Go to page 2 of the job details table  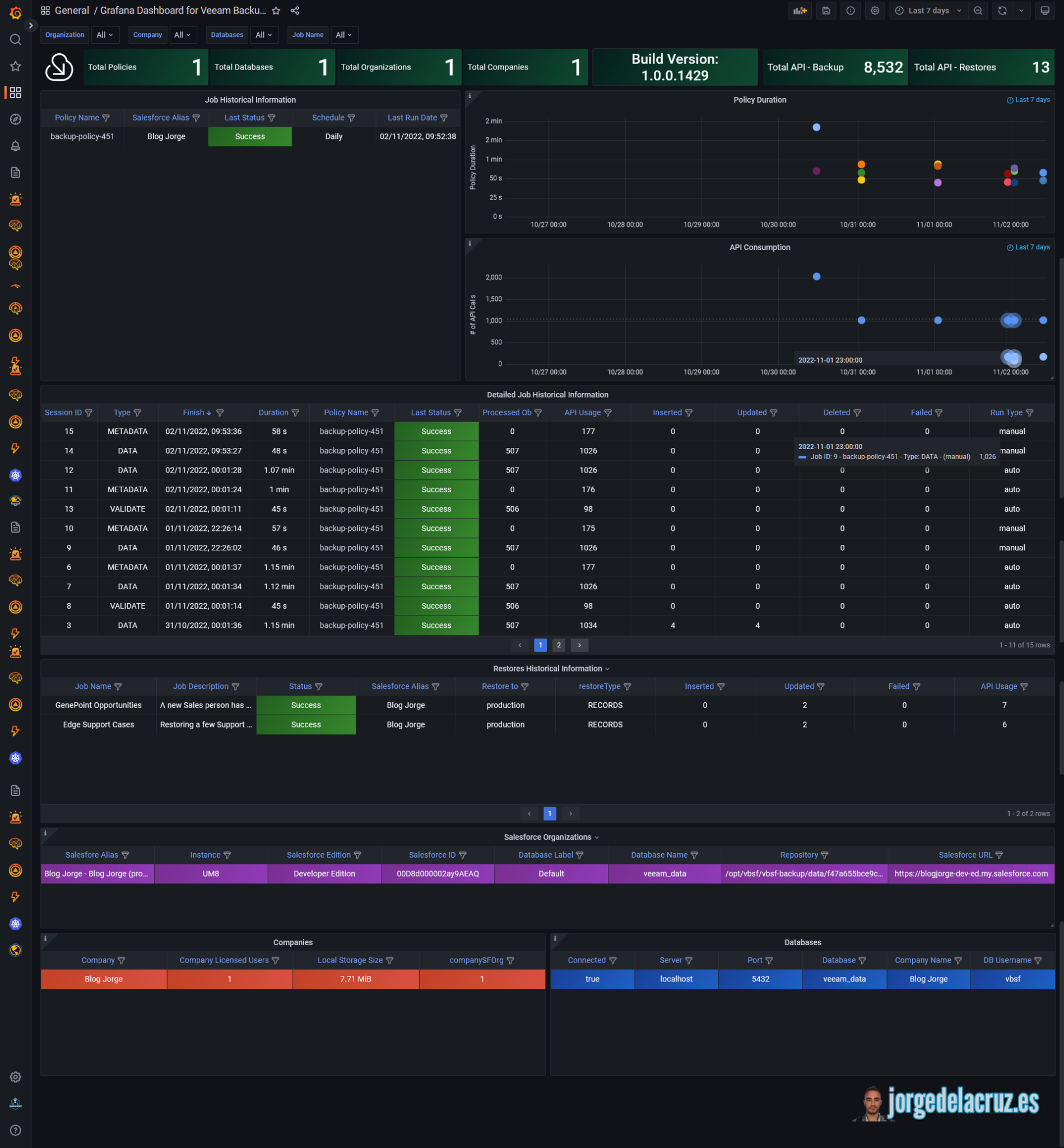click(559, 645)
